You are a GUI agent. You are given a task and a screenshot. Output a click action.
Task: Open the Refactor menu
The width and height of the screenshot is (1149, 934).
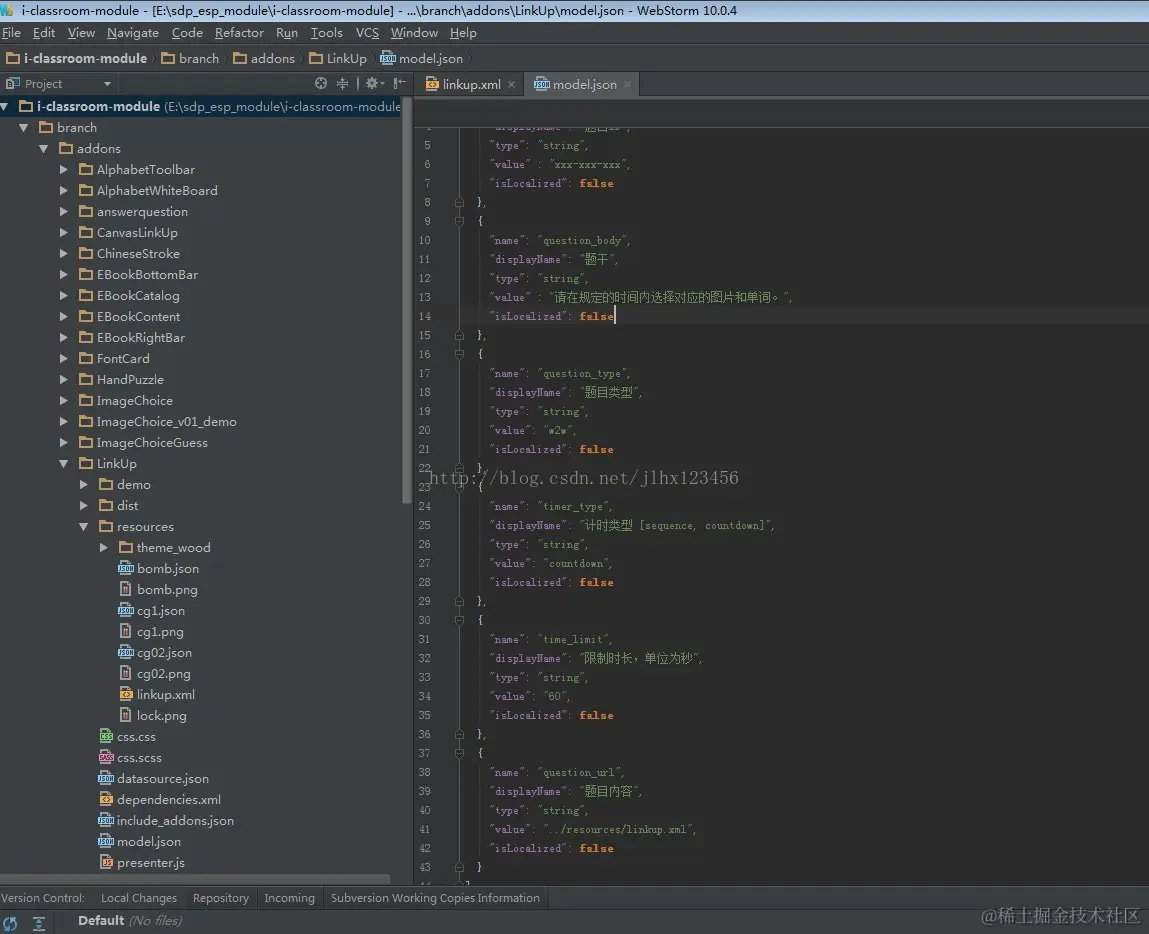point(239,33)
